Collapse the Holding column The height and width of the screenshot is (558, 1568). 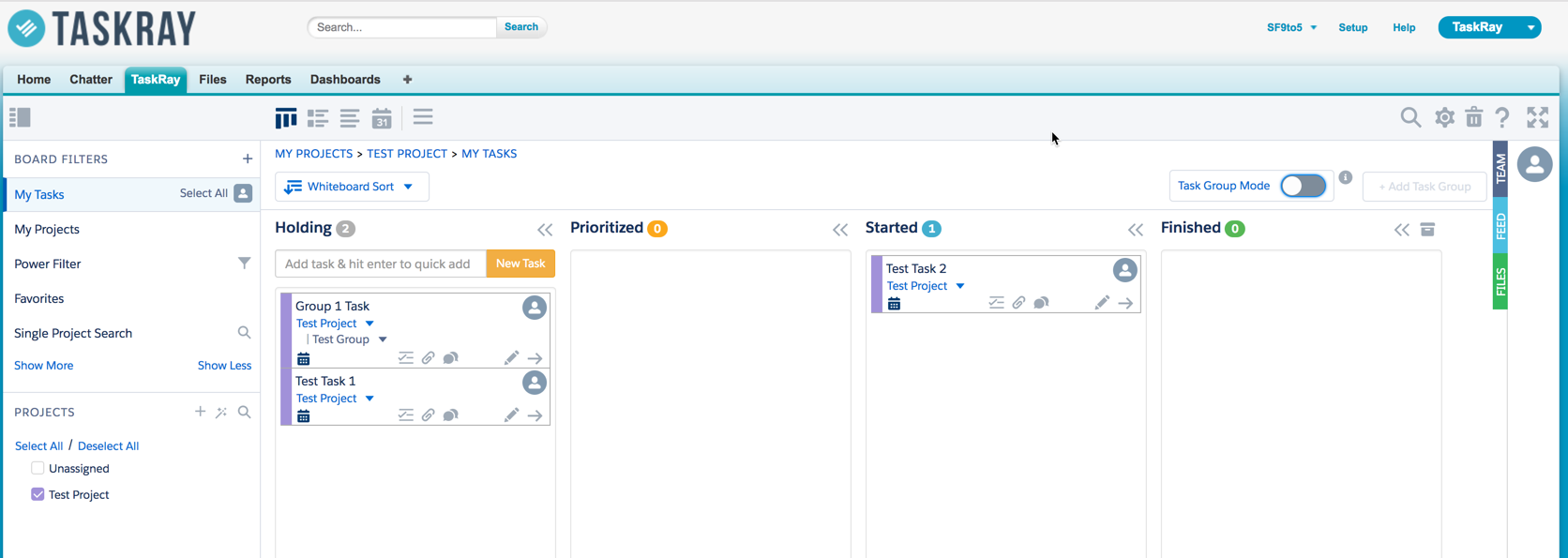click(x=545, y=230)
